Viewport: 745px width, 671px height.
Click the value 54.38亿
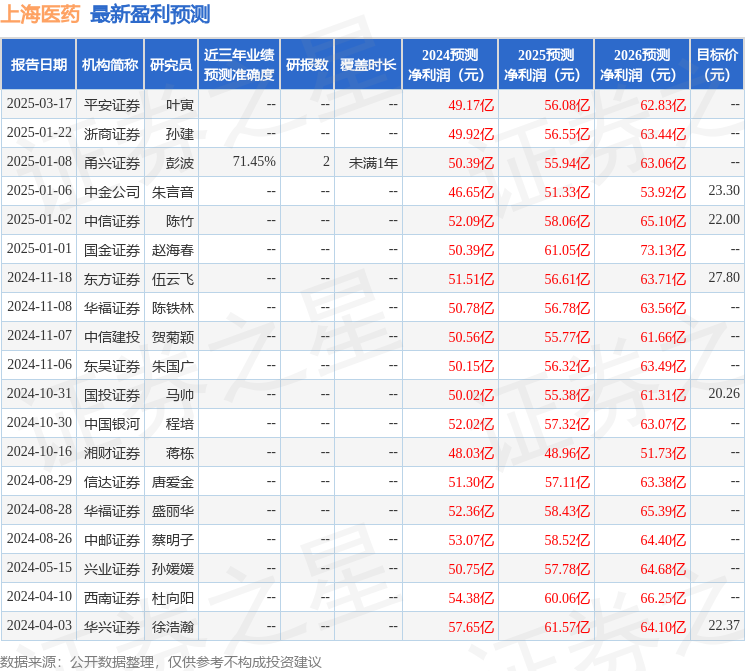point(471,598)
